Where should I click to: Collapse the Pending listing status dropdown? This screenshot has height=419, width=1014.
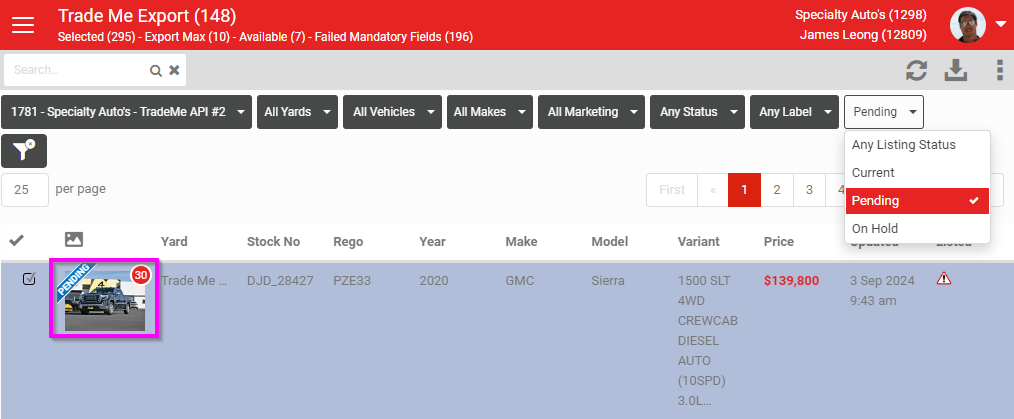pos(884,112)
